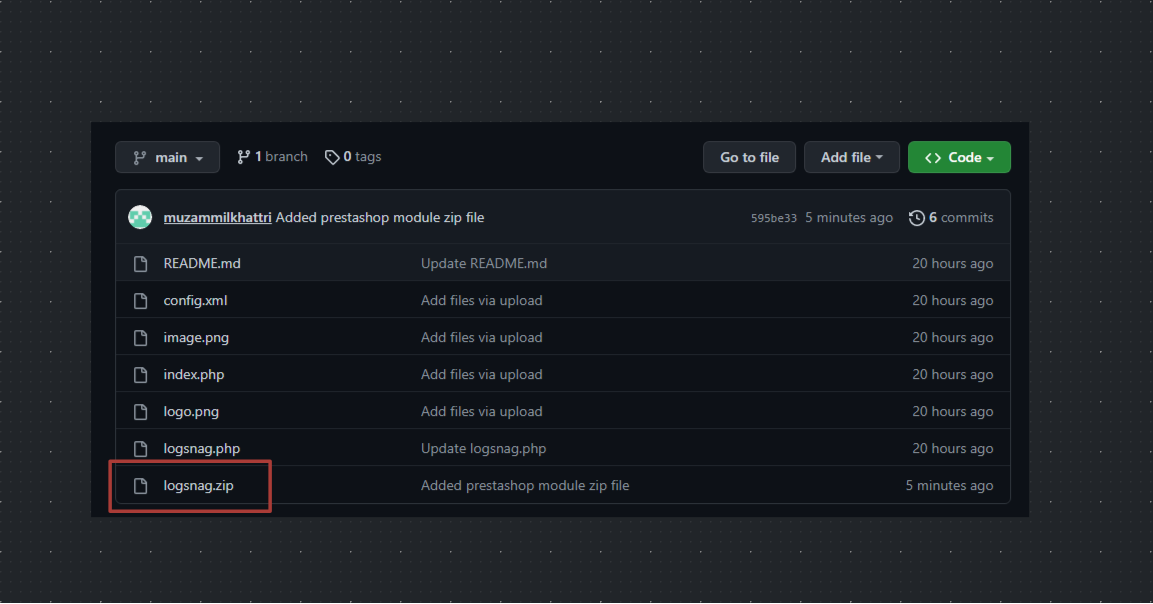Click the commits history clock icon
This screenshot has width=1153, height=604.
[x=916, y=218]
